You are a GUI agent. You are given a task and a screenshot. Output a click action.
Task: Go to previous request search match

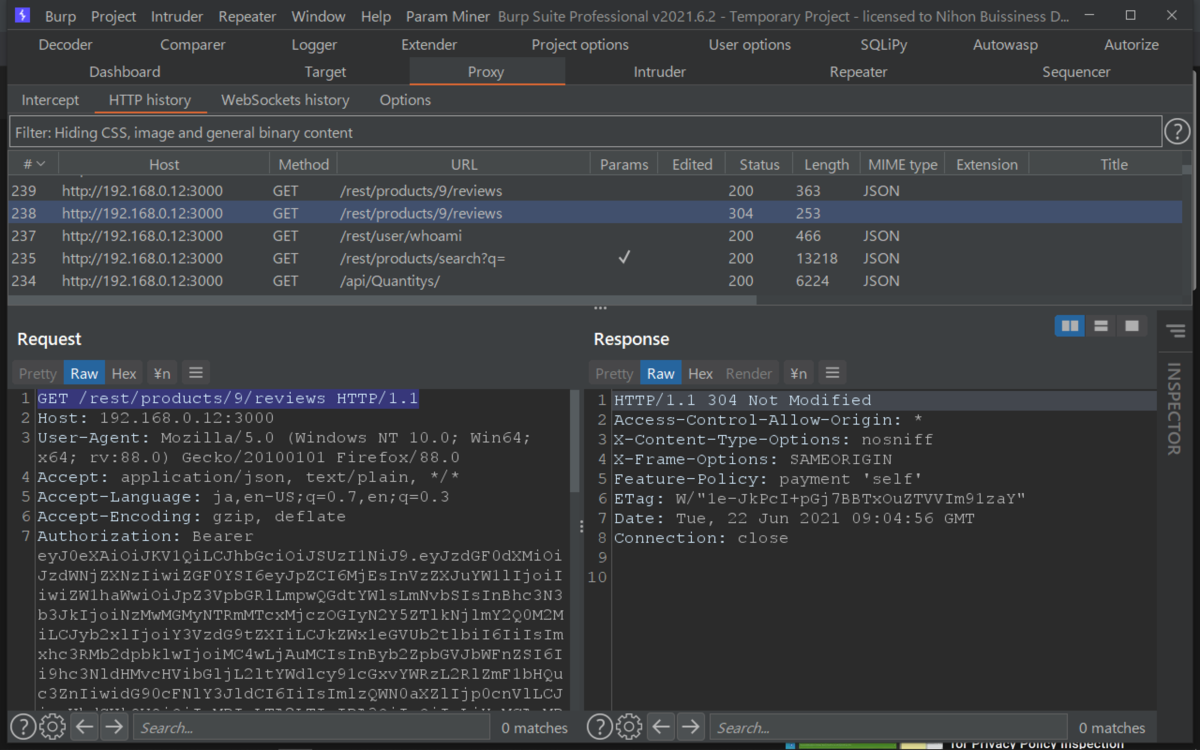pyautogui.click(x=84, y=727)
